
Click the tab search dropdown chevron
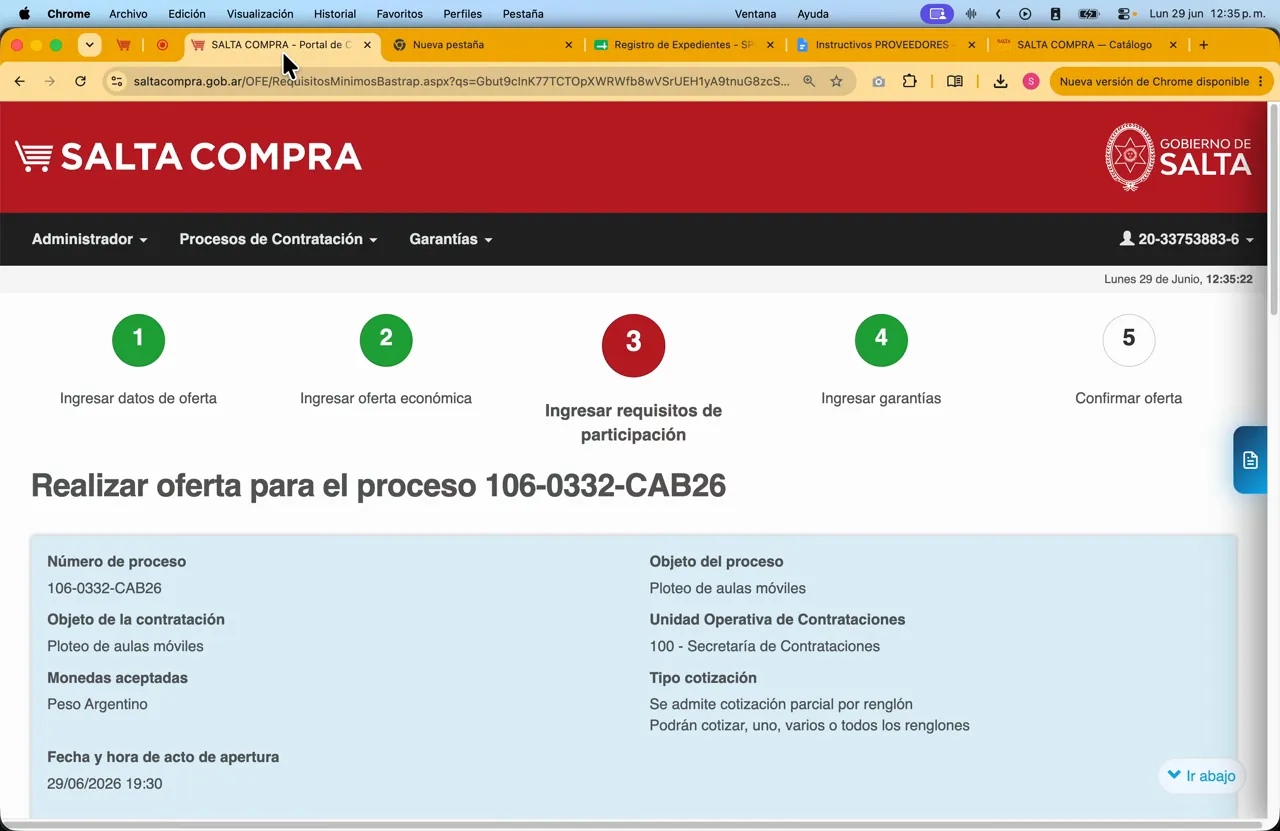point(90,45)
